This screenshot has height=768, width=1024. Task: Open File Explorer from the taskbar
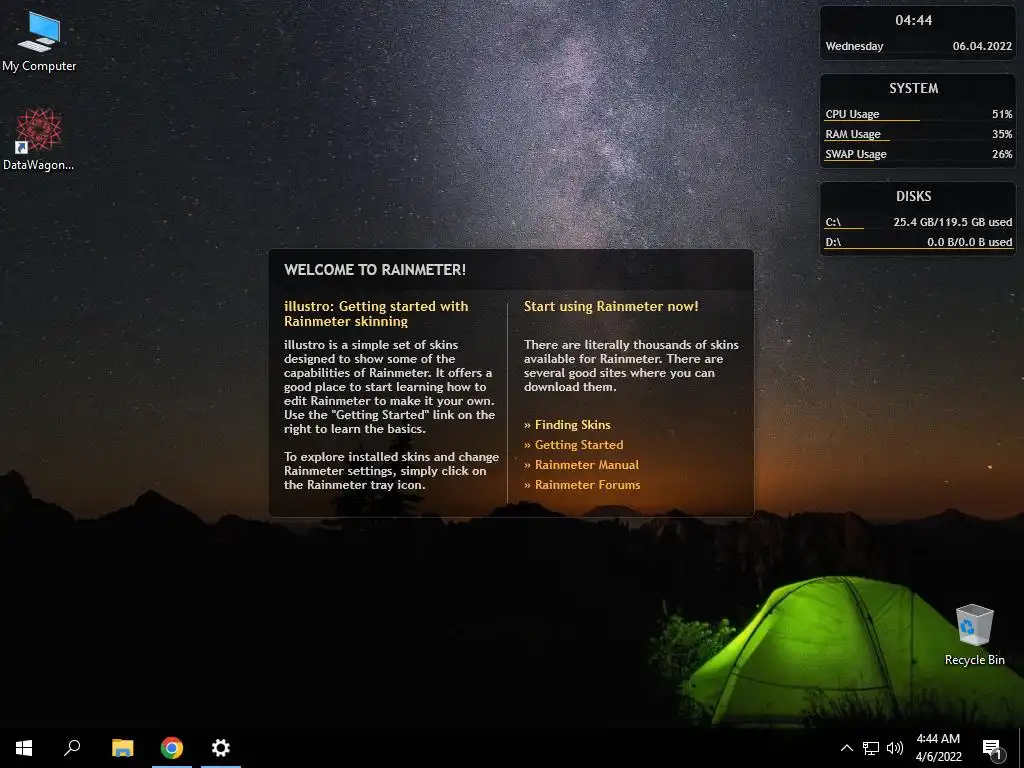(123, 748)
